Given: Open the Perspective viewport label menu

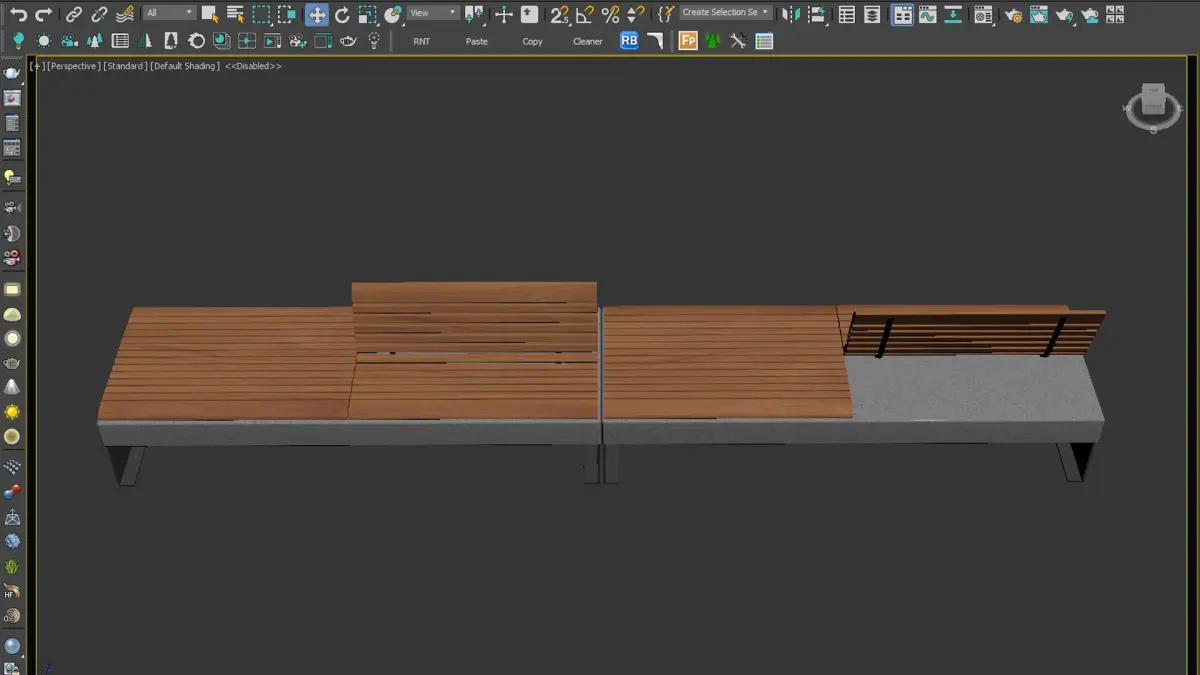Looking at the screenshot, I should coord(73,66).
